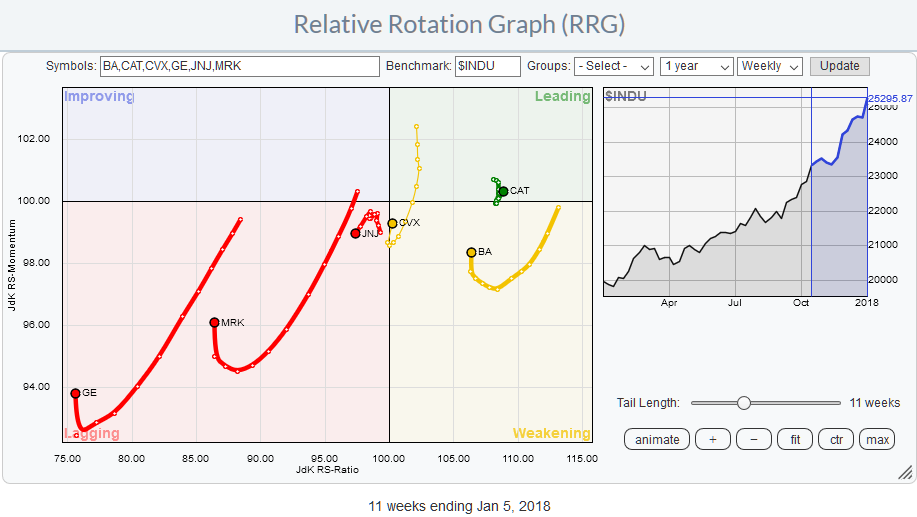Click the vertical blue date marker on $INDU chart

pyautogui.click(x=811, y=192)
